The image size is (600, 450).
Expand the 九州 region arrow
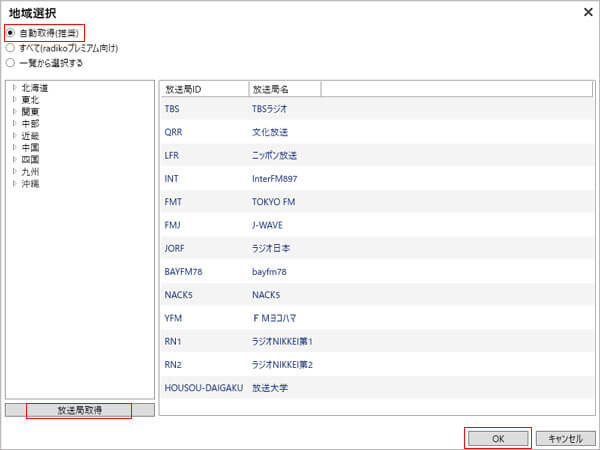tap(14, 172)
